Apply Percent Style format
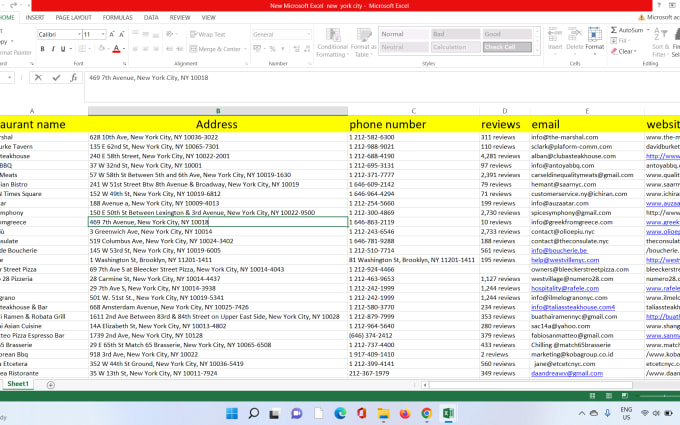The image size is (680, 425). pyautogui.click(x=272, y=49)
